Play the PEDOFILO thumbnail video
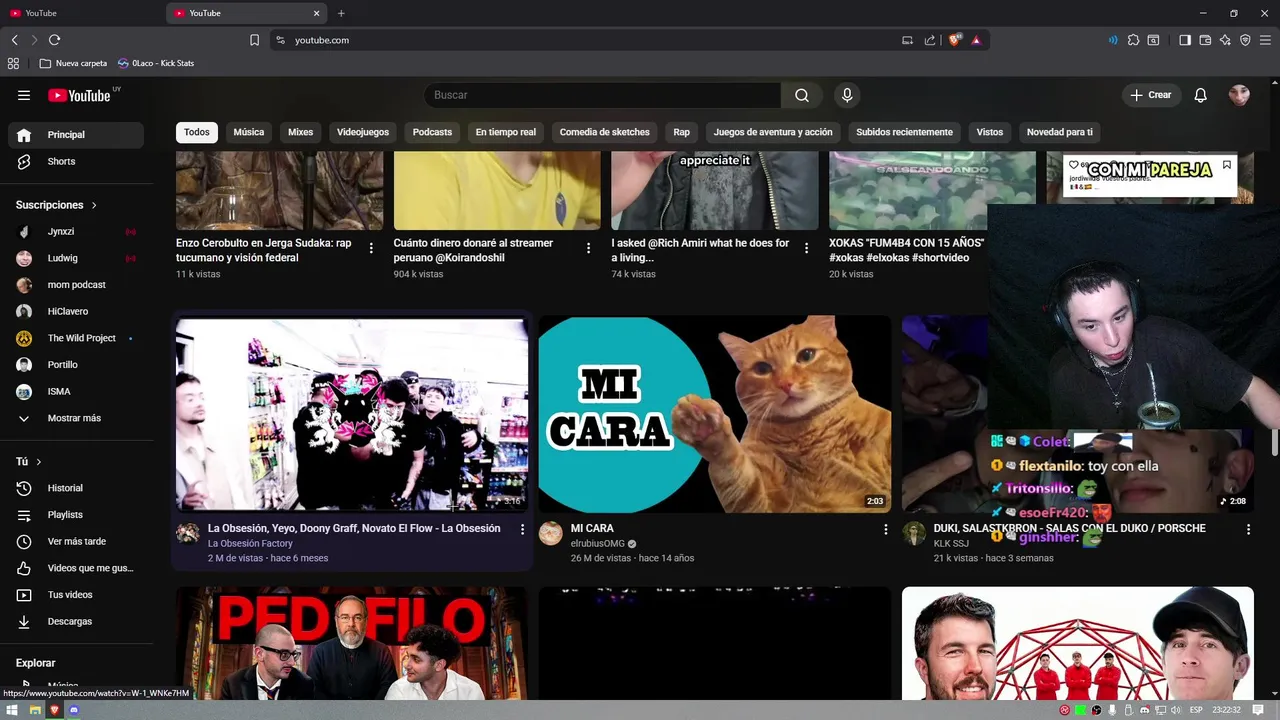 (x=352, y=643)
